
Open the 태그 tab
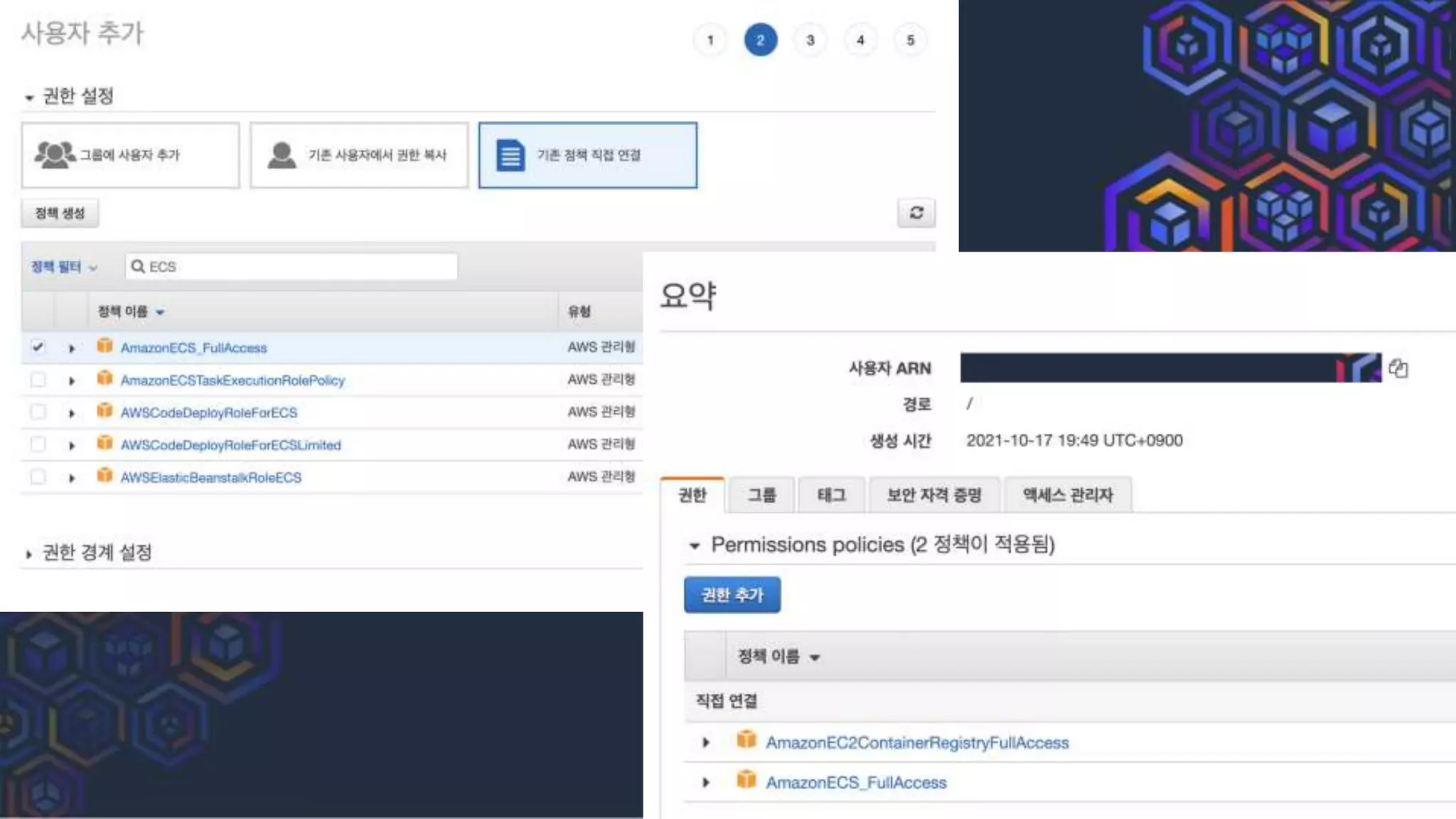[830, 495]
